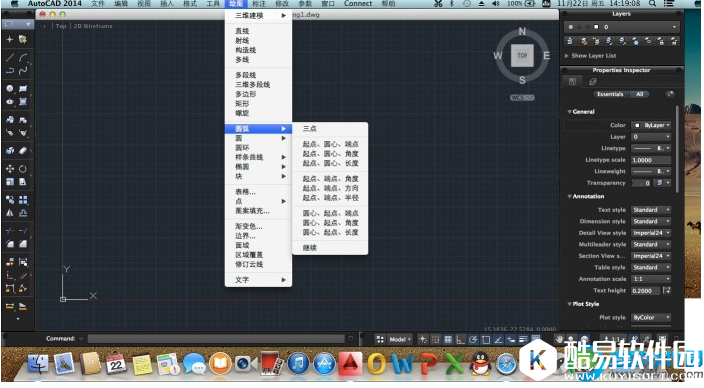Click the Text height 0.2000 field
Image resolution: width=704 pixels, height=388 pixels.
(x=646, y=291)
